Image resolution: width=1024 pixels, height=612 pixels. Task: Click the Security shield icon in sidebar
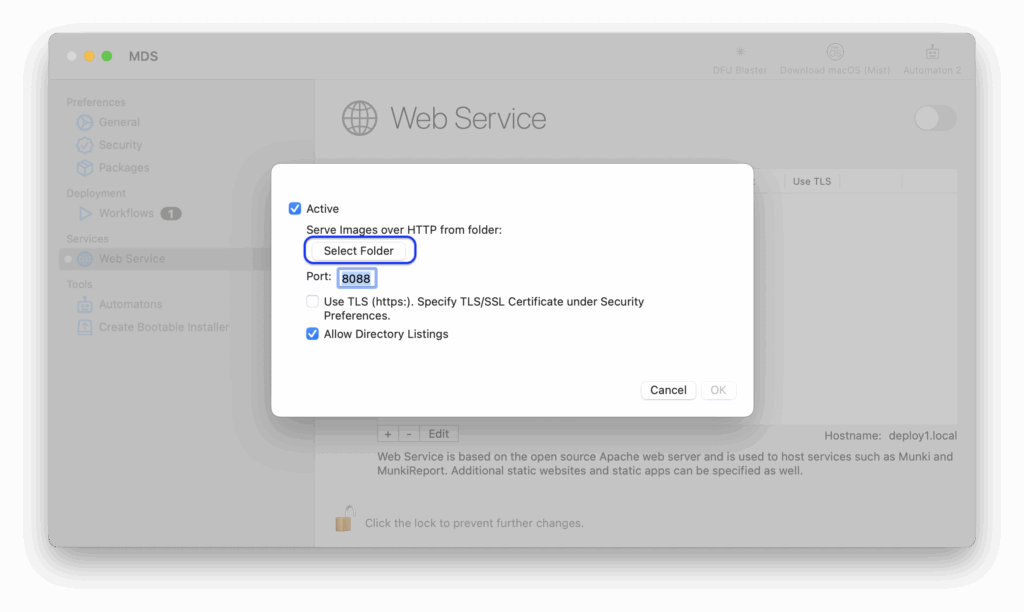click(85, 145)
